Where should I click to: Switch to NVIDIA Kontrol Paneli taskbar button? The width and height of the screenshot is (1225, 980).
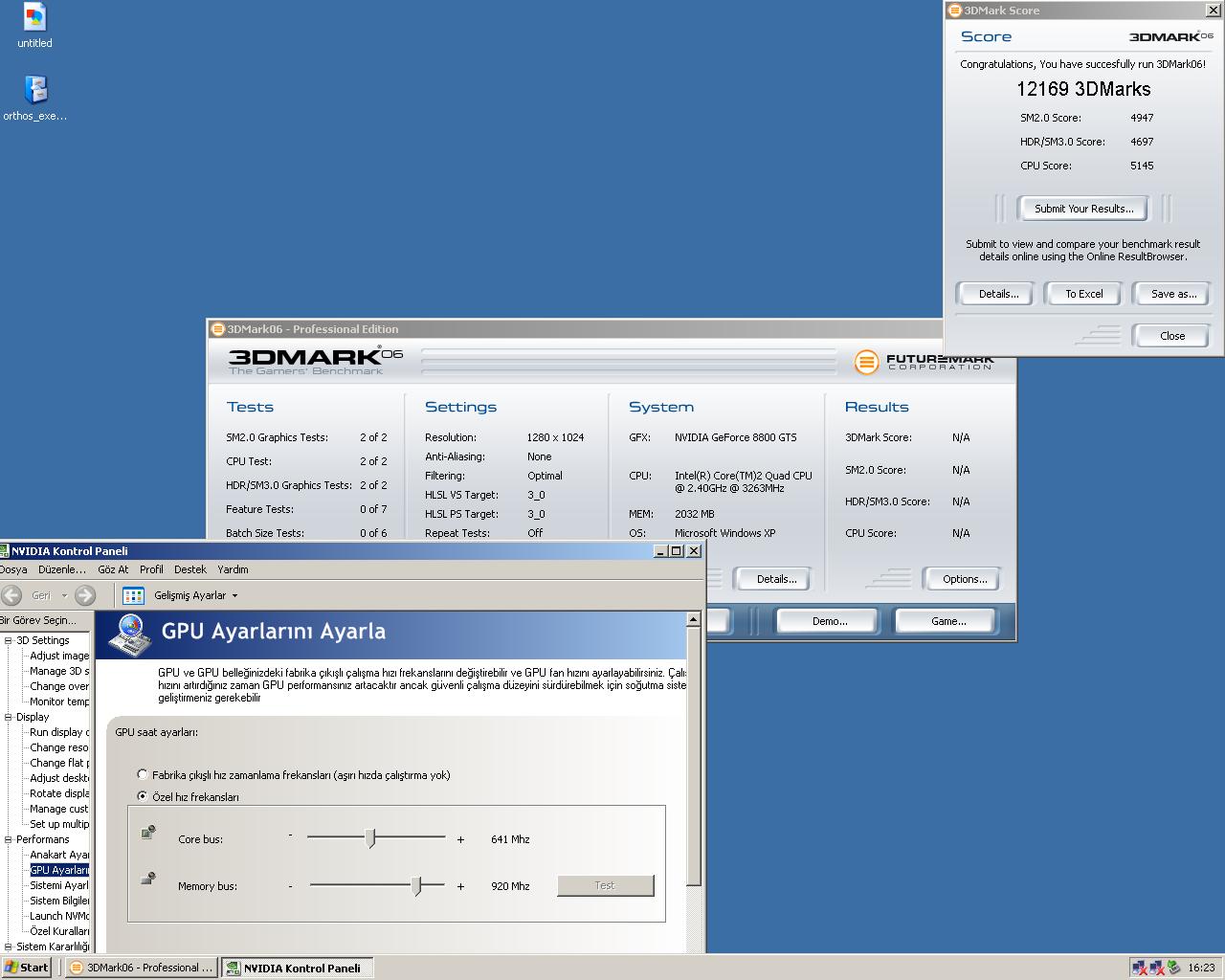[x=298, y=968]
